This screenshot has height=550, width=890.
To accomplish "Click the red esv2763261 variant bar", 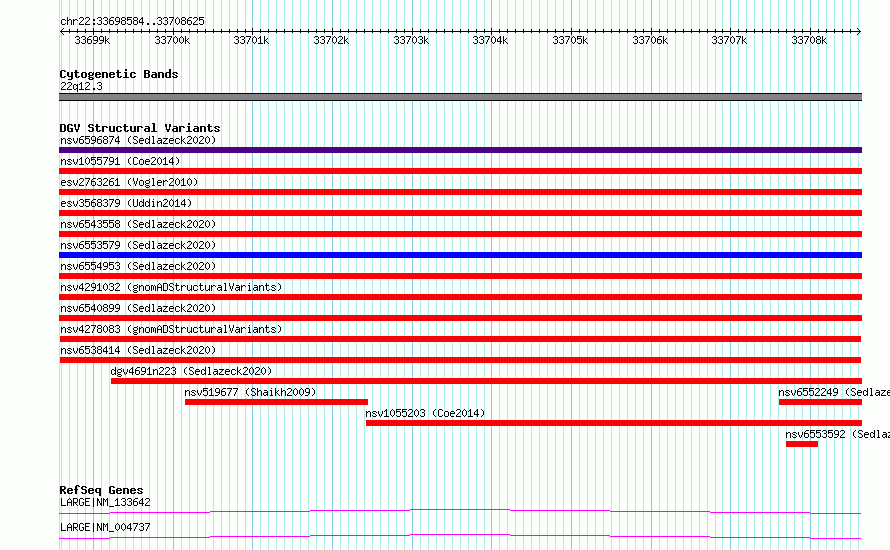I will [x=460, y=192].
